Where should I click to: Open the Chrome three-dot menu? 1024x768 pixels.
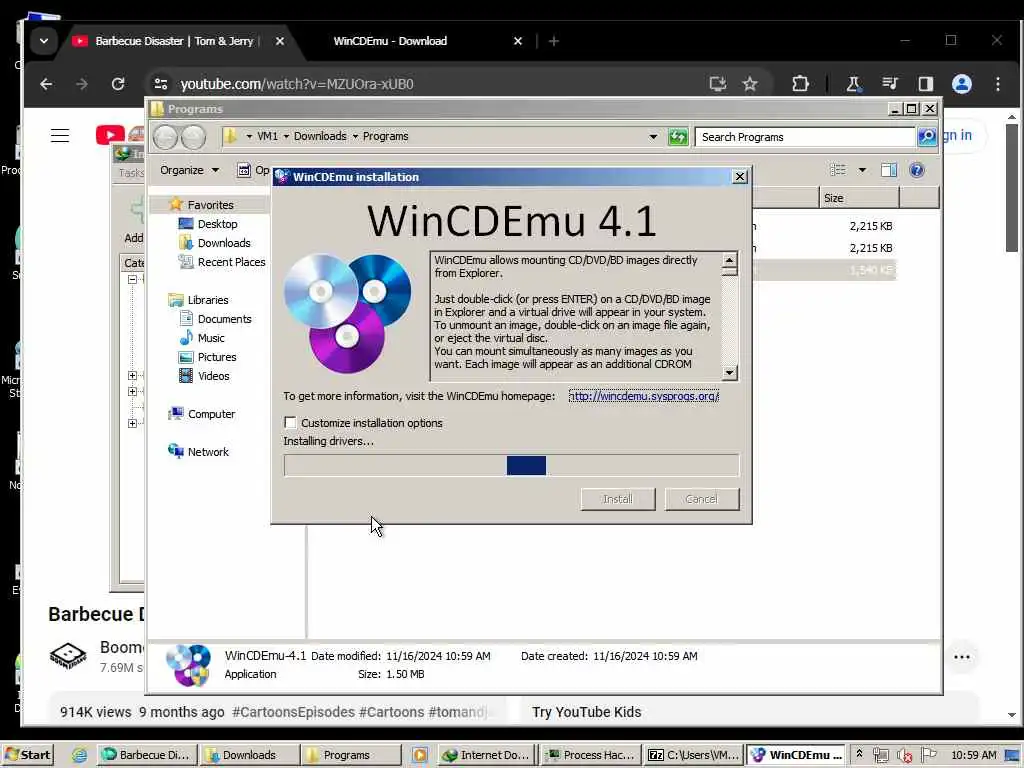tap(998, 84)
